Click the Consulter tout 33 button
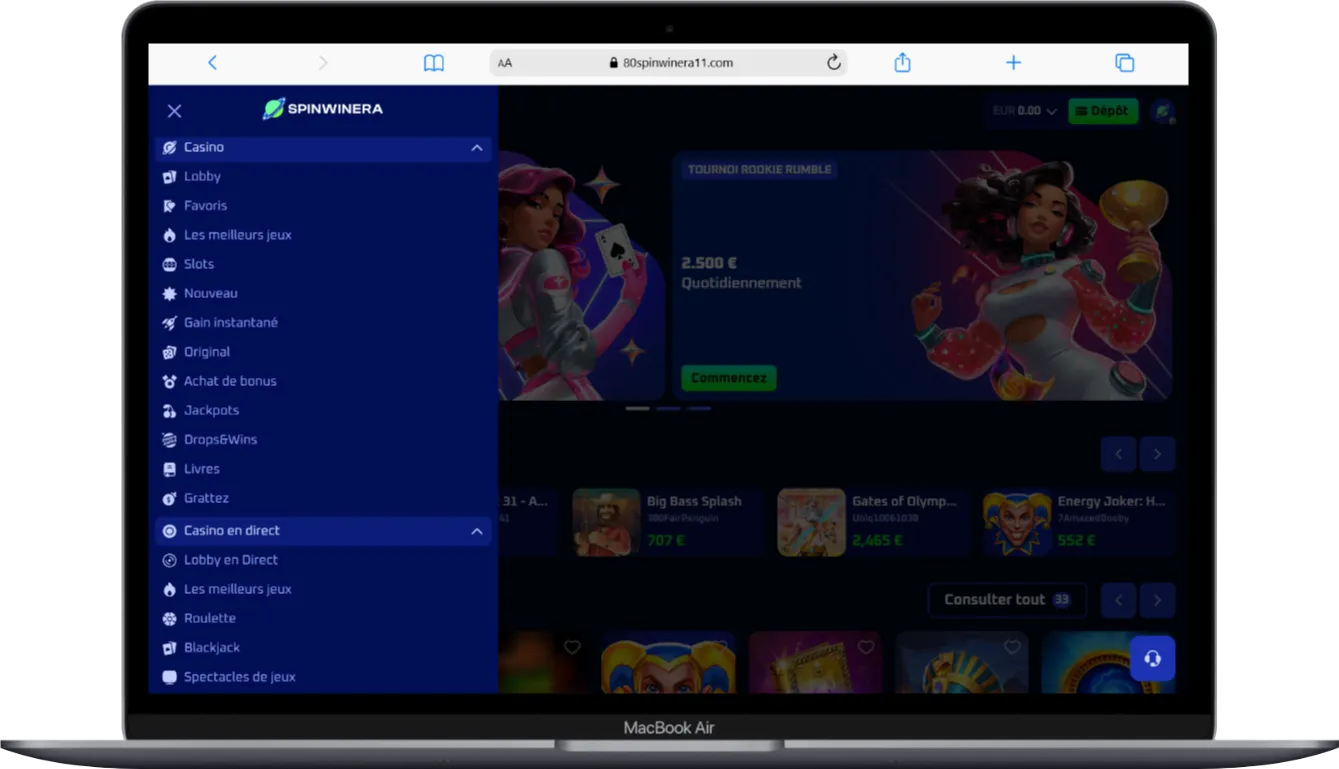1339x769 pixels. [x=1007, y=600]
